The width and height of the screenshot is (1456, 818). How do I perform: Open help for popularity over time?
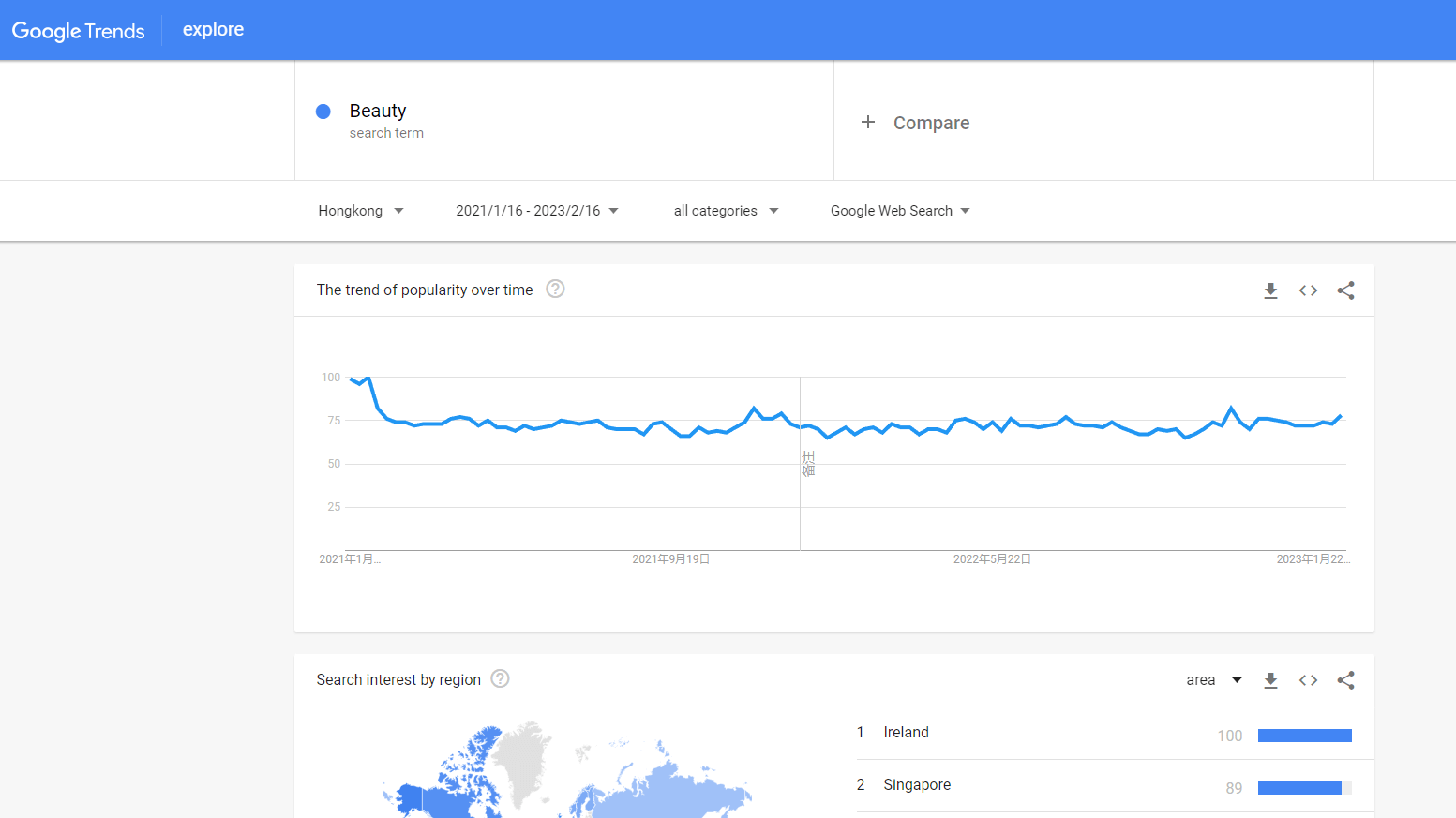(555, 290)
